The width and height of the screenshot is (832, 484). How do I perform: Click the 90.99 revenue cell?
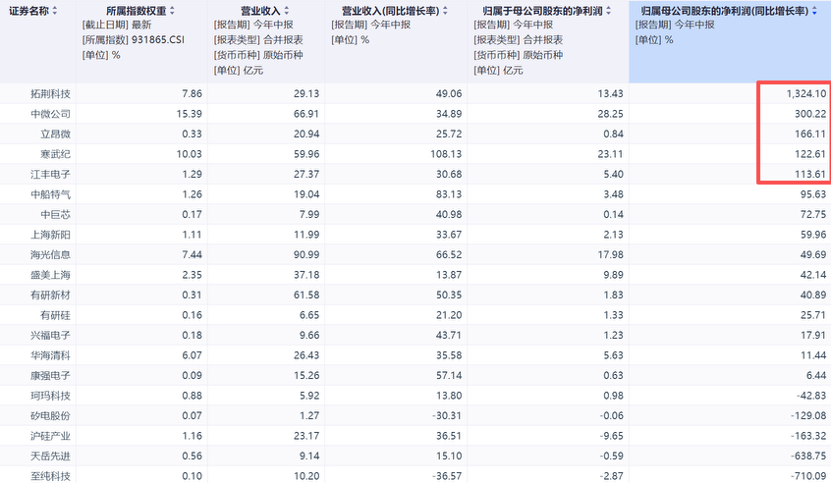coord(307,255)
